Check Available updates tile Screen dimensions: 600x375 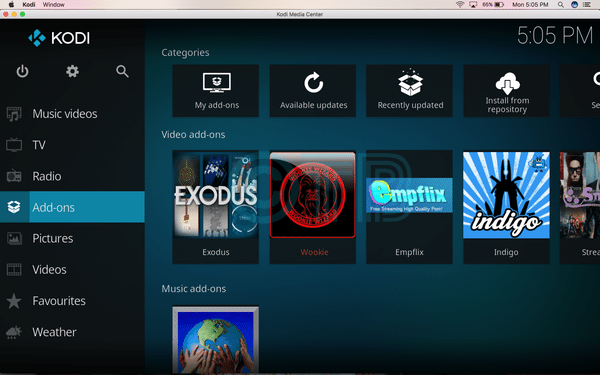click(313, 91)
